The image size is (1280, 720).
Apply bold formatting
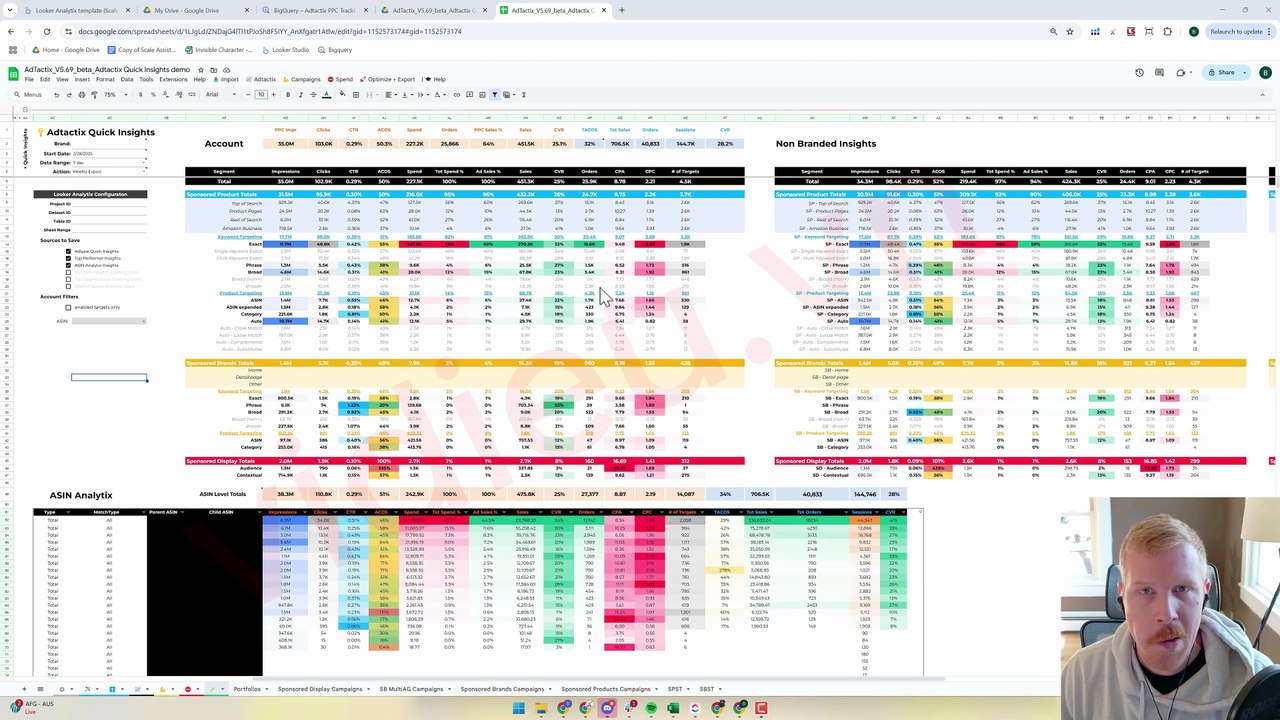288,95
